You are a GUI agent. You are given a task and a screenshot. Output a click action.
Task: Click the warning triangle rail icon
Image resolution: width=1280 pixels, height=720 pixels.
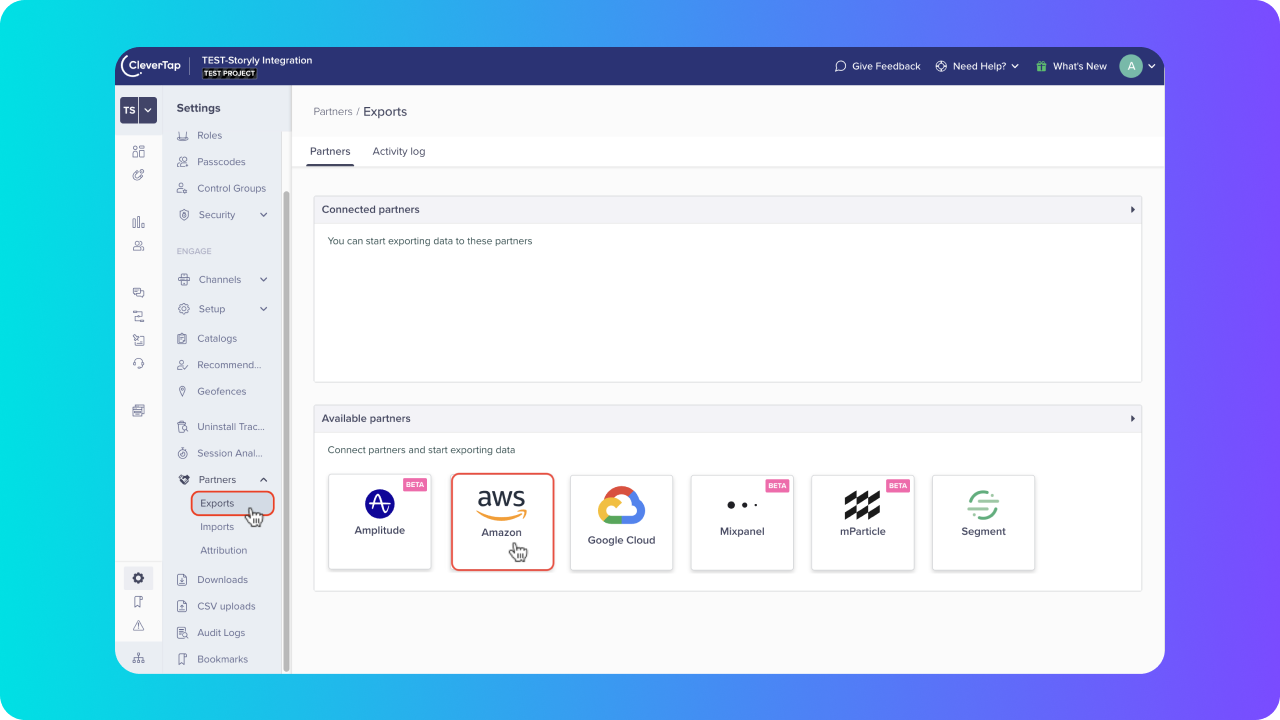coord(138,626)
